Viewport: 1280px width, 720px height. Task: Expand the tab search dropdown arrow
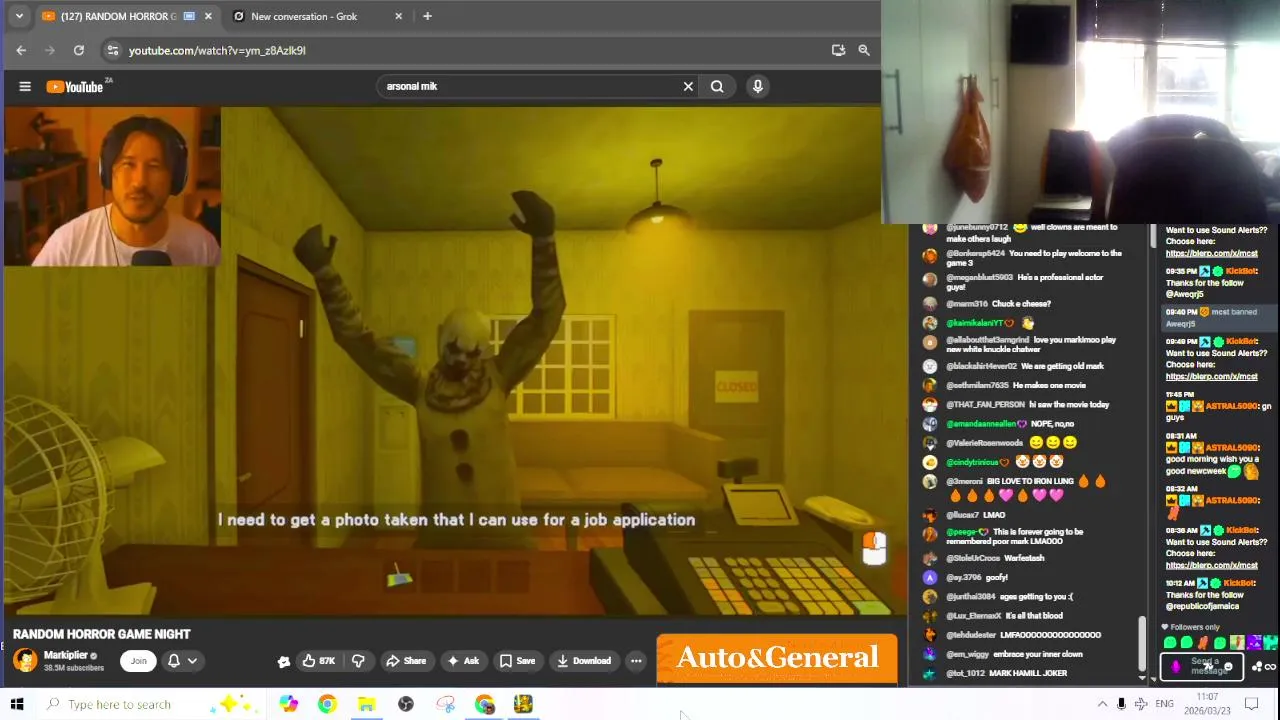(x=19, y=16)
